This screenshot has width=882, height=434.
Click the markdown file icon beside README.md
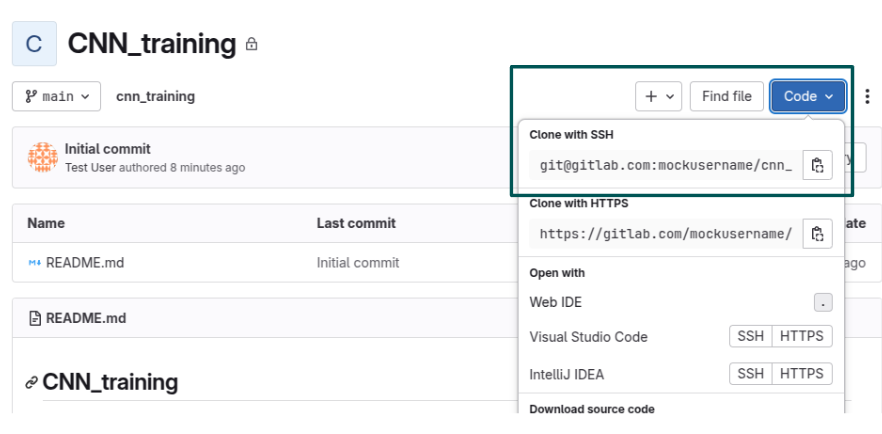(34, 263)
